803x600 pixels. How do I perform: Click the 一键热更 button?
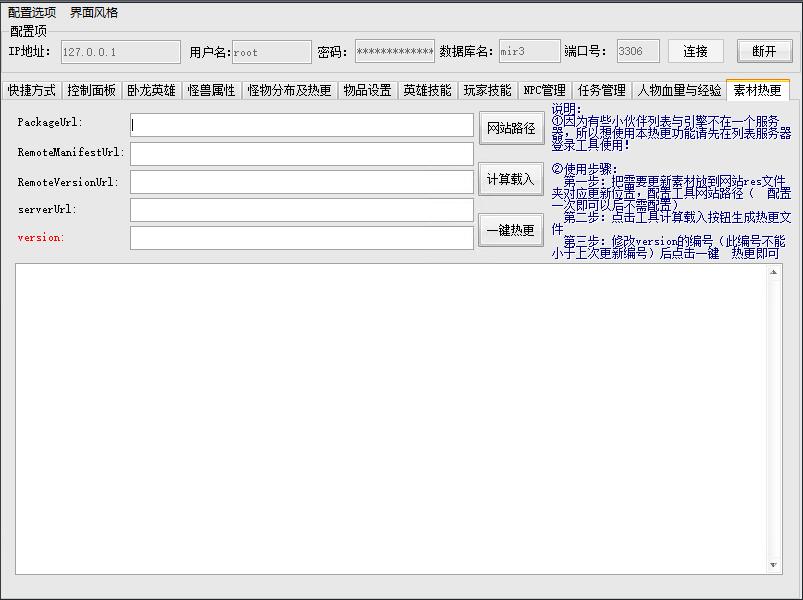click(x=511, y=230)
